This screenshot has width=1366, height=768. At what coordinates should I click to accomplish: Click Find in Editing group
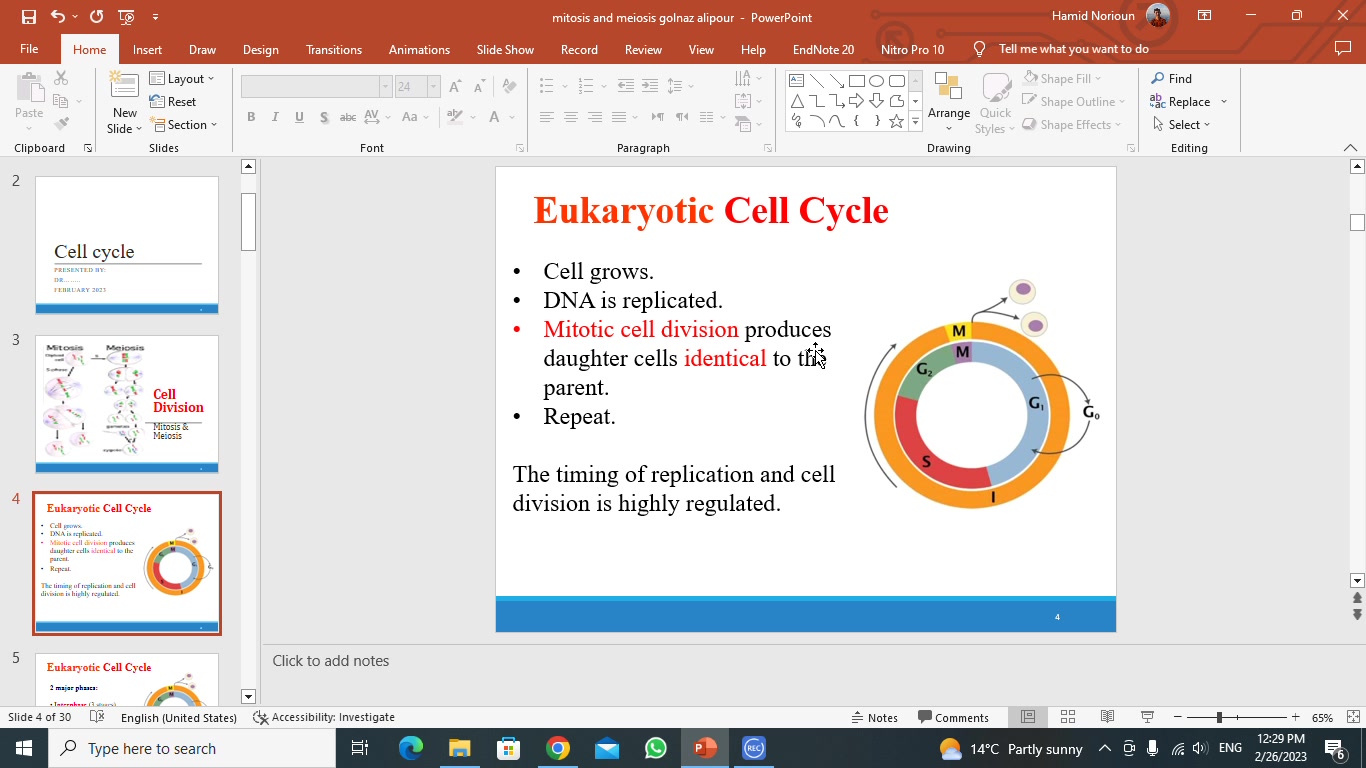coord(1171,78)
